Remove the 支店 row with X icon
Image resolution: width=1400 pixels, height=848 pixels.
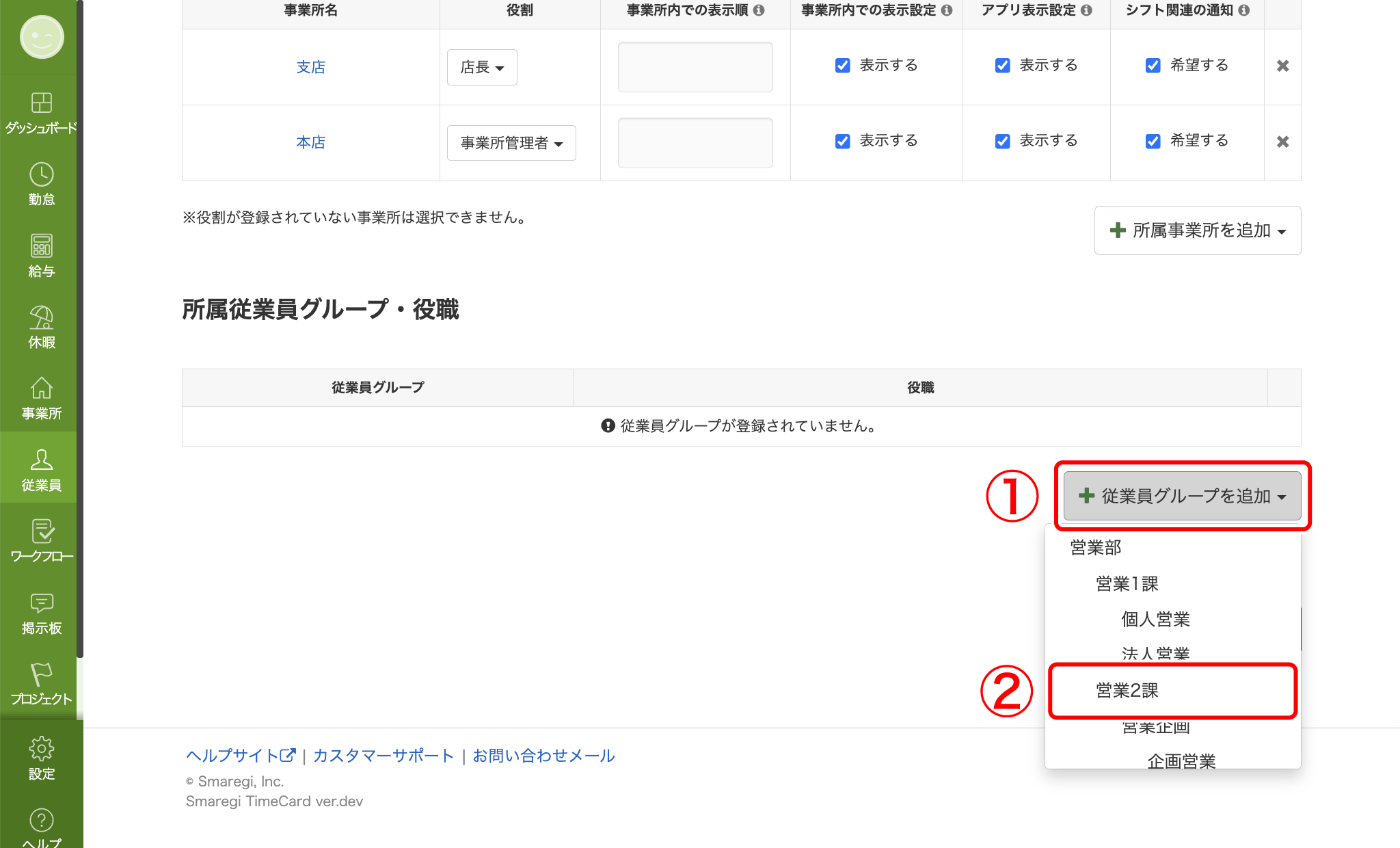click(x=1283, y=66)
